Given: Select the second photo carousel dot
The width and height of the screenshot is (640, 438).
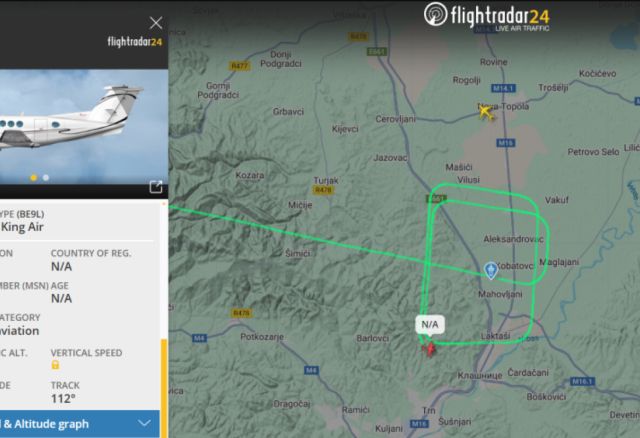Looking at the screenshot, I should 46,178.
